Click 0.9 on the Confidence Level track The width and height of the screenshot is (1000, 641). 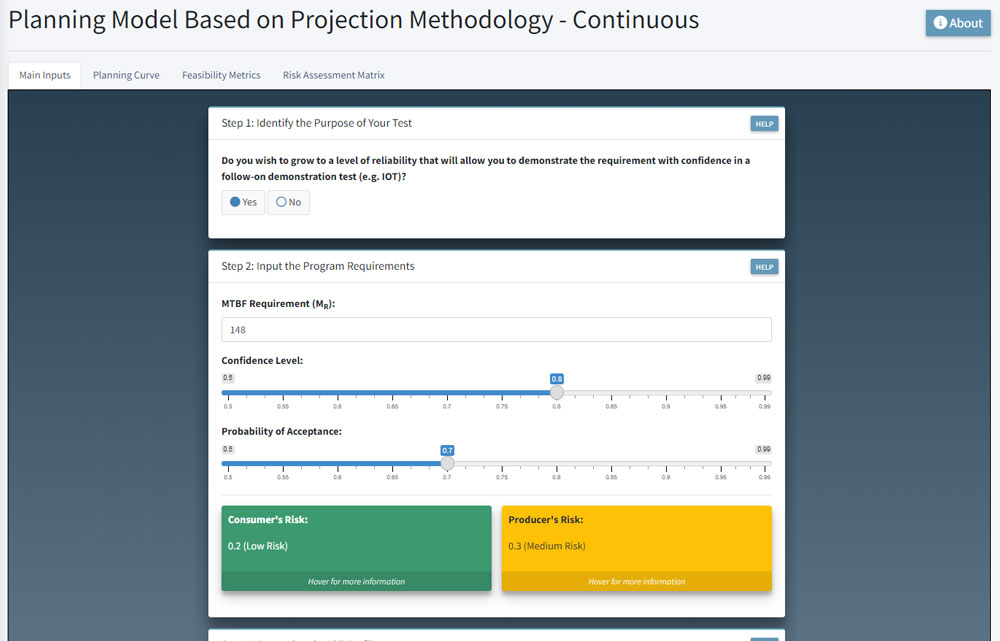[x=666, y=392]
